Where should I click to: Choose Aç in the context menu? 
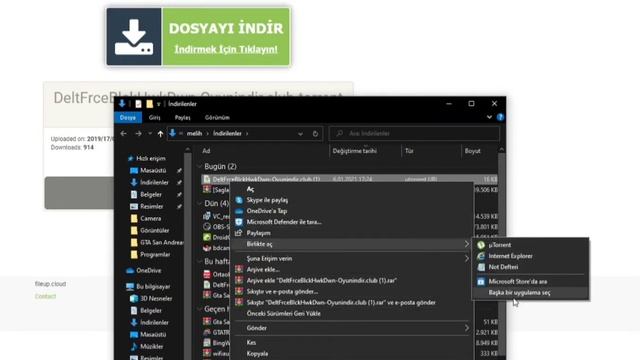(x=250, y=189)
